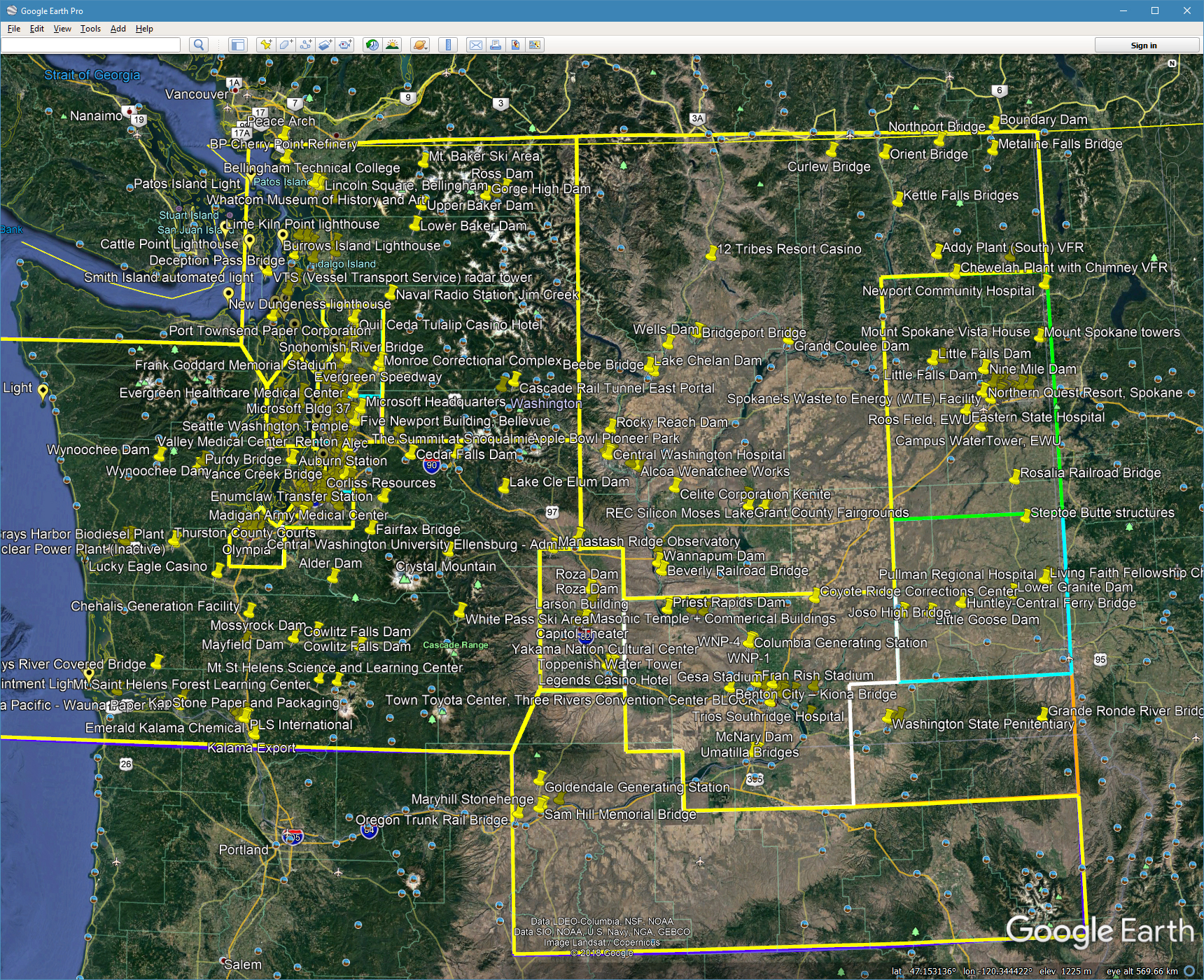Image resolution: width=1204 pixels, height=980 pixels.
Task: Click the Kalama Export label
Action: click(x=251, y=748)
